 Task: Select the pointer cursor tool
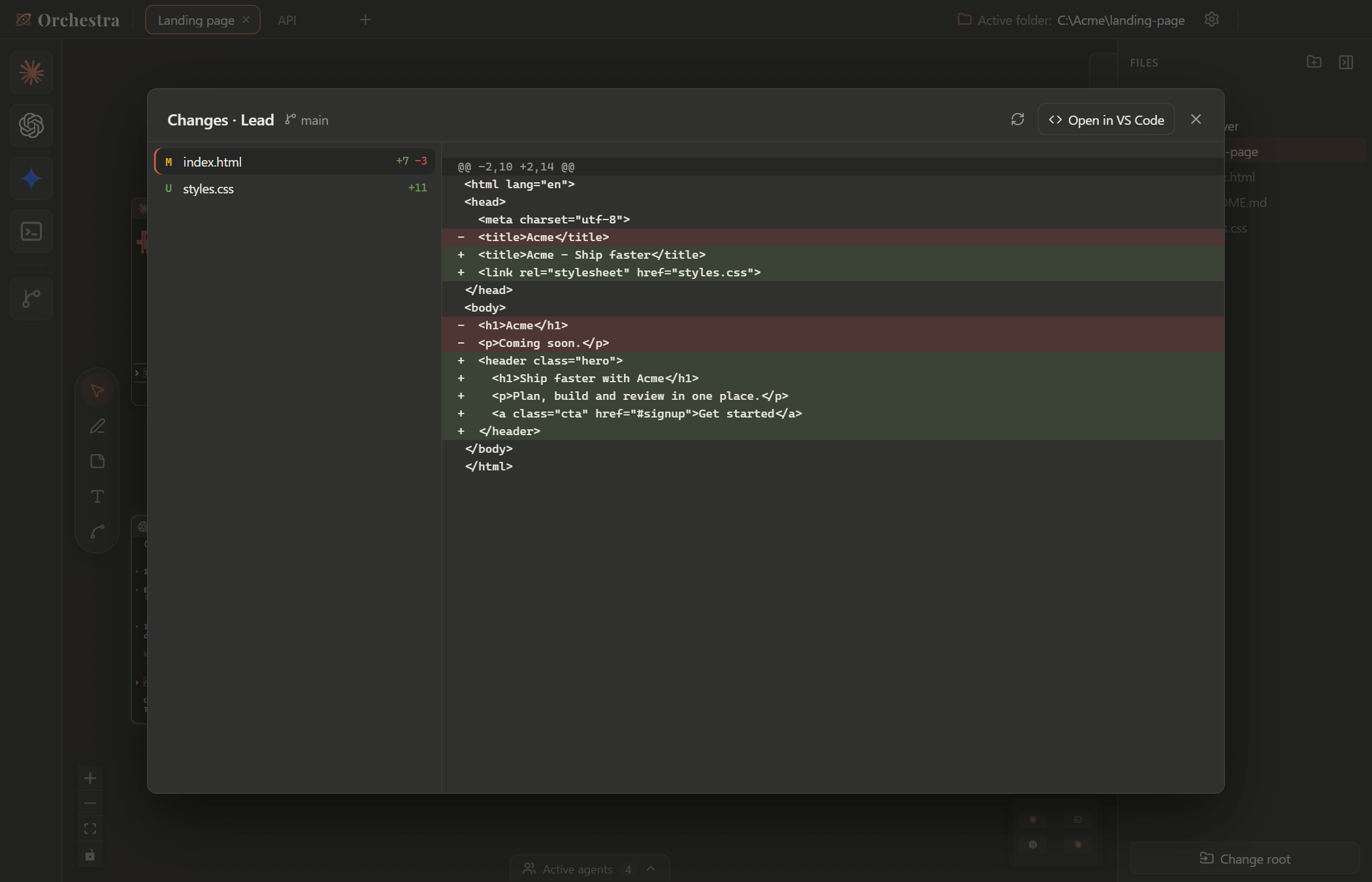[97, 391]
